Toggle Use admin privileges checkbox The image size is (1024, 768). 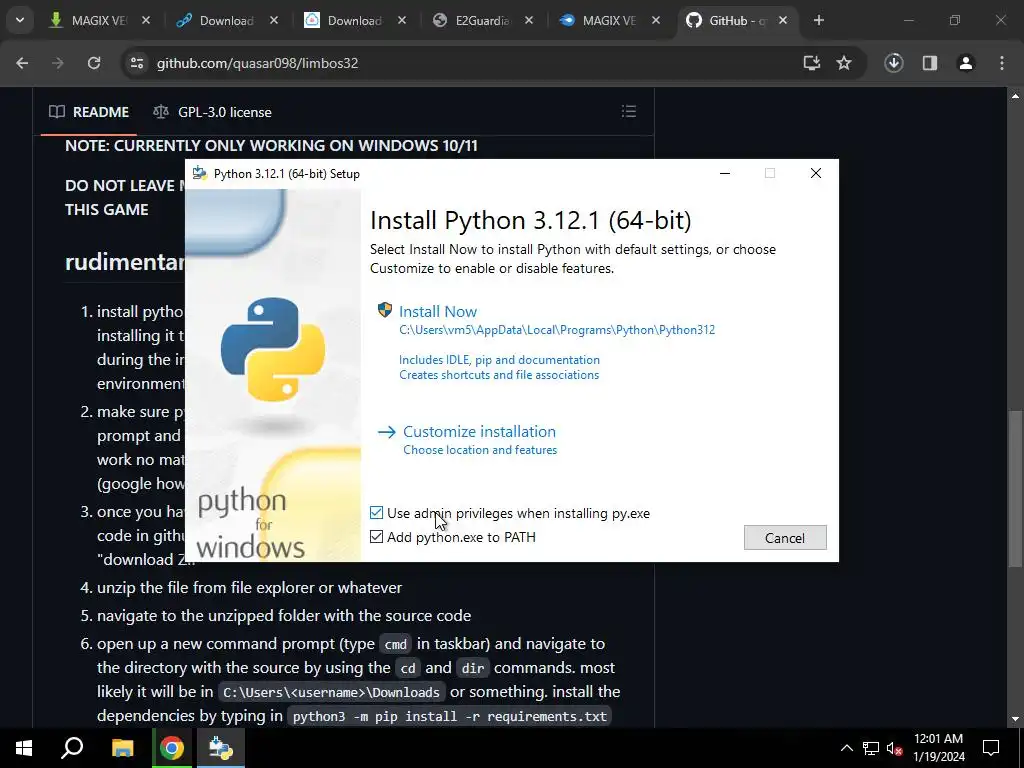376,513
